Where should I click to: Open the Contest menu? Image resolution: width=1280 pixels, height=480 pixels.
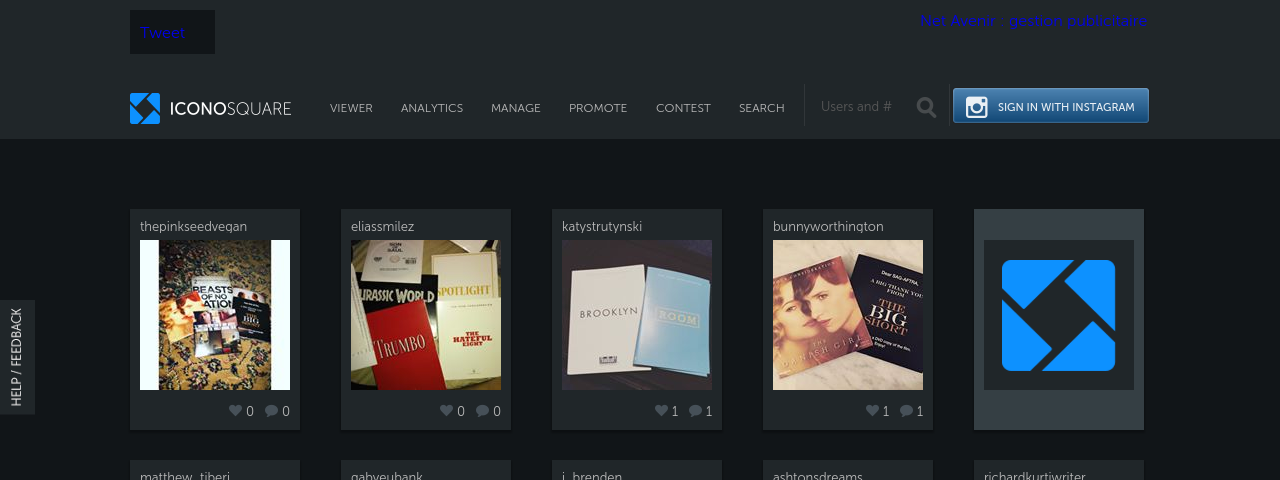click(683, 108)
